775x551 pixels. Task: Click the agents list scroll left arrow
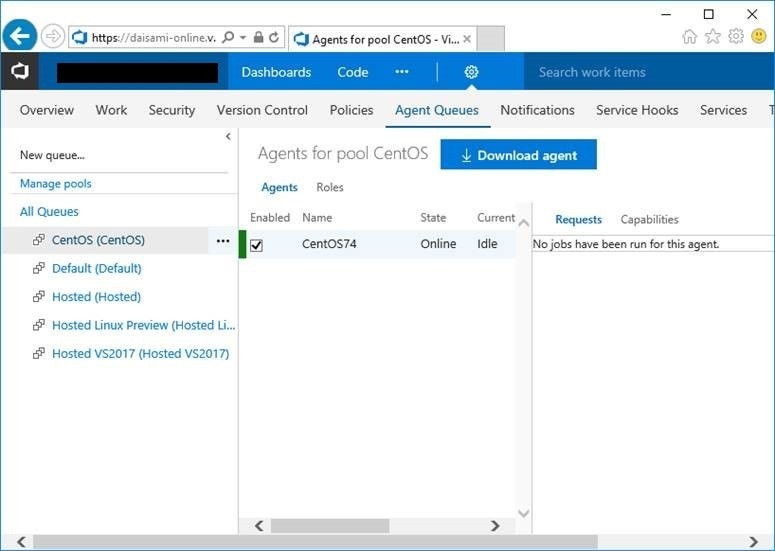259,526
